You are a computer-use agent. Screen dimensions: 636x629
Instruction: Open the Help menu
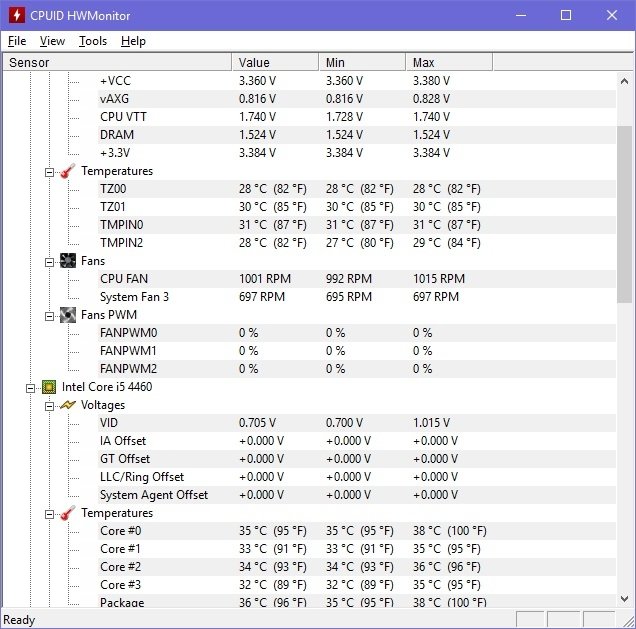133,41
